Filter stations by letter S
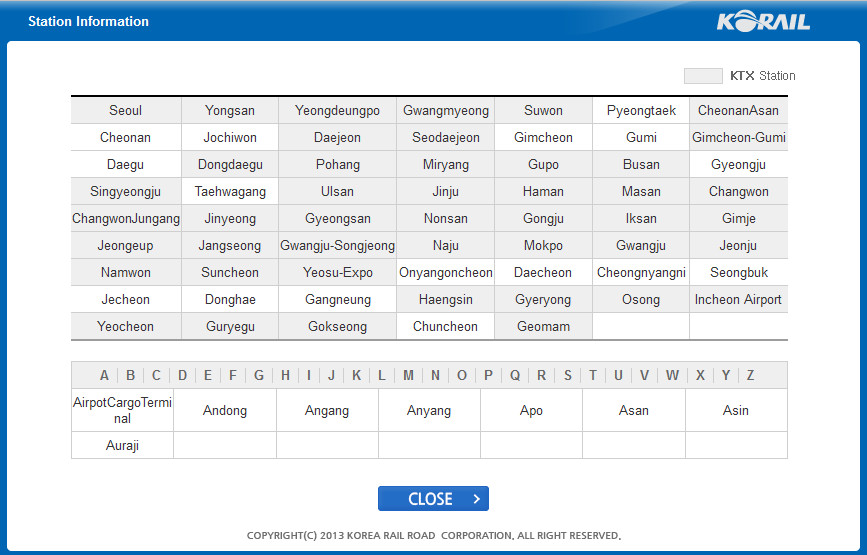The width and height of the screenshot is (867, 555). click(568, 376)
